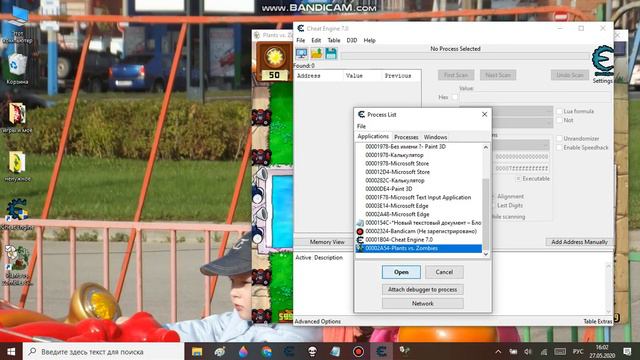Click the Bandicam record taskbar icon
The image size is (640, 360).
(x=358, y=351)
